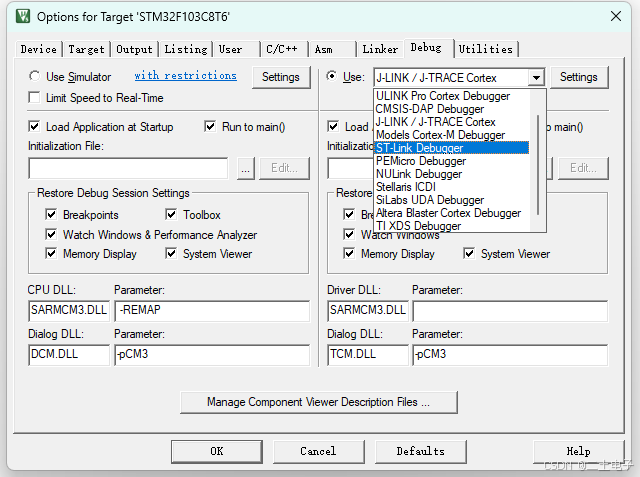
Task: Choose ULINK Pro Cortex Debugger from list
Action: pos(452,96)
